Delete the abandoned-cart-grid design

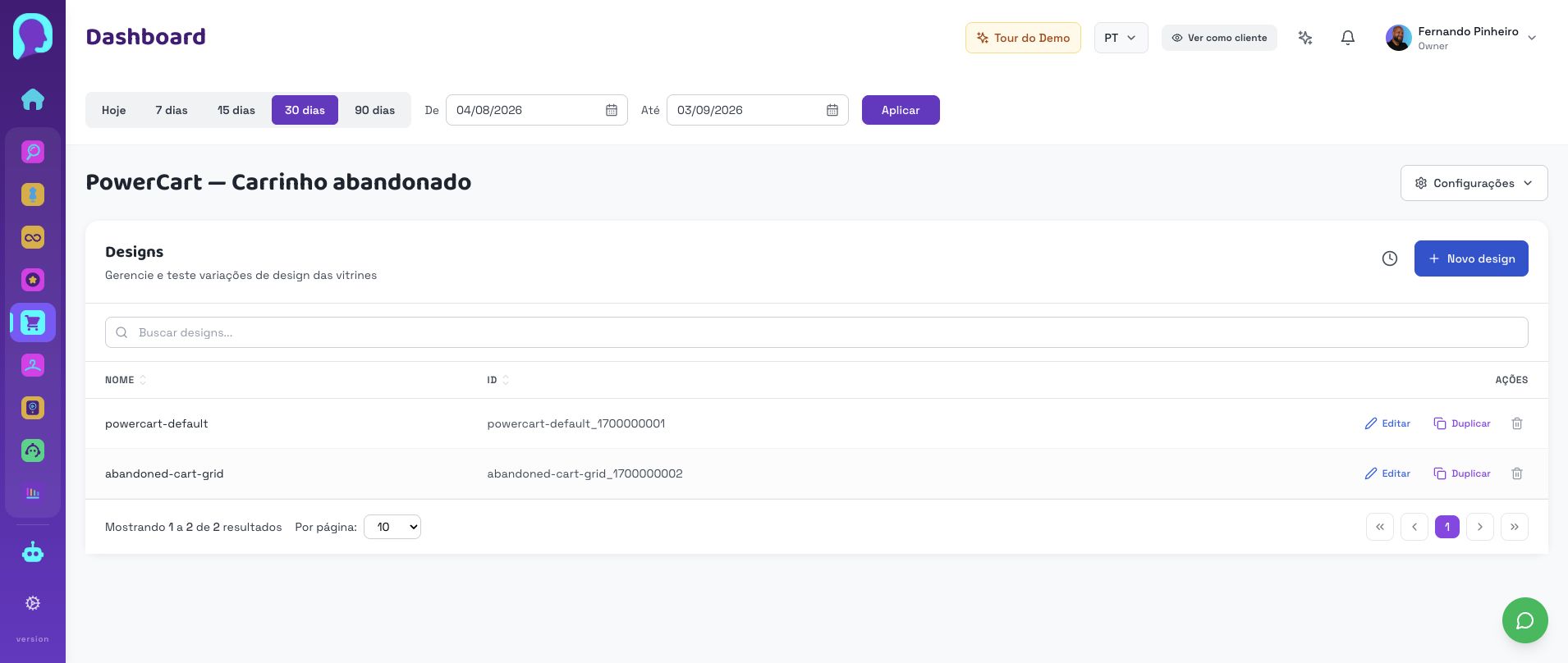[x=1517, y=473]
